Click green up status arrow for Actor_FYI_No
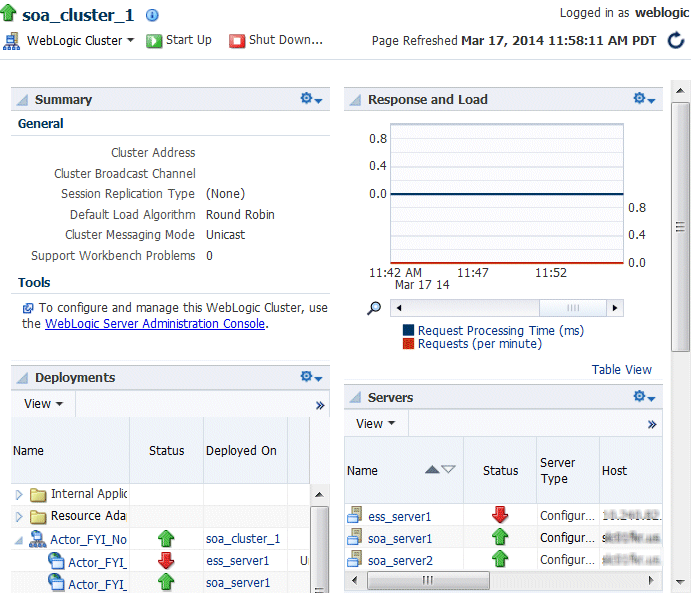The width and height of the screenshot is (695, 596). pyautogui.click(x=166, y=539)
